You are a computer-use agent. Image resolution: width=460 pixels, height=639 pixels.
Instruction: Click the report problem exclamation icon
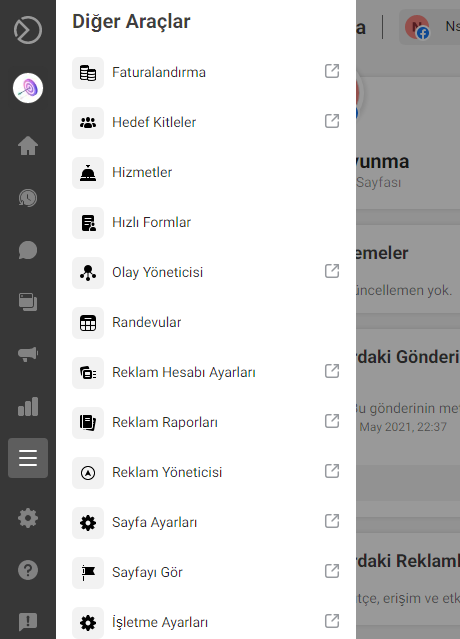pos(28,622)
